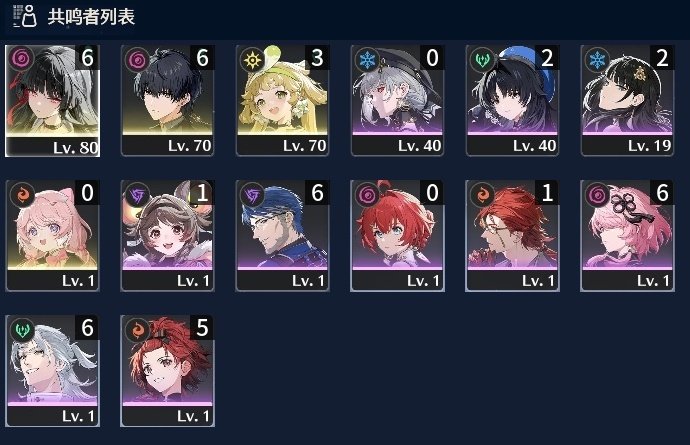Click the Havoc swirl icon on the Lv. 80 card
The width and height of the screenshot is (690, 445).
(21, 59)
